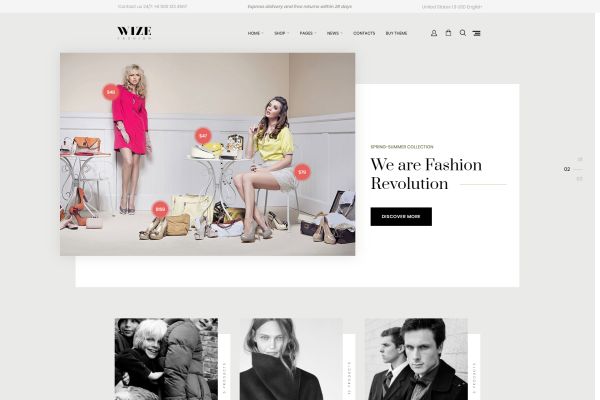Expand the Home menu dropdown
Viewport: 600px width, 400px height.
point(255,33)
